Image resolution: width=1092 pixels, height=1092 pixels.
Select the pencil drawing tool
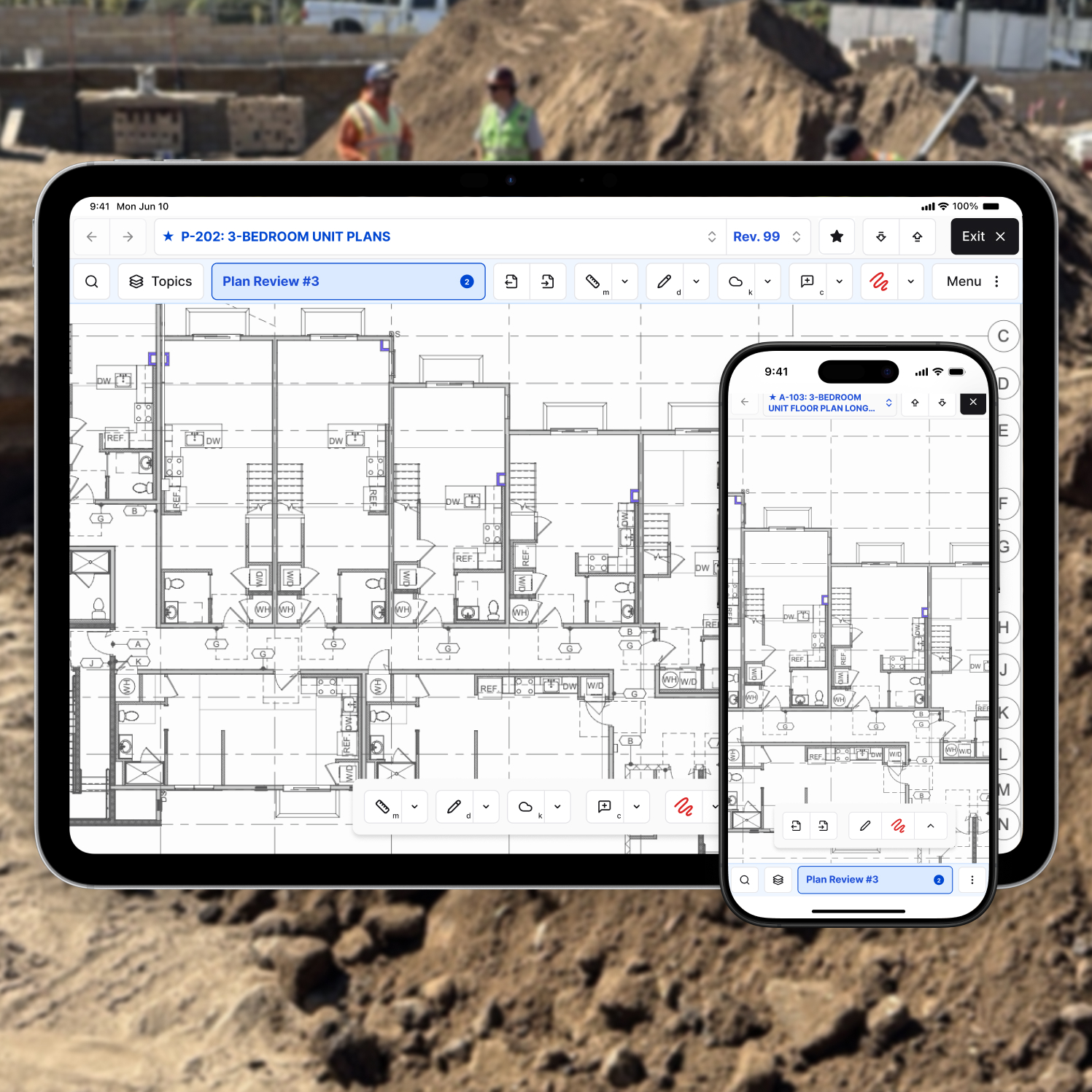[x=665, y=281]
